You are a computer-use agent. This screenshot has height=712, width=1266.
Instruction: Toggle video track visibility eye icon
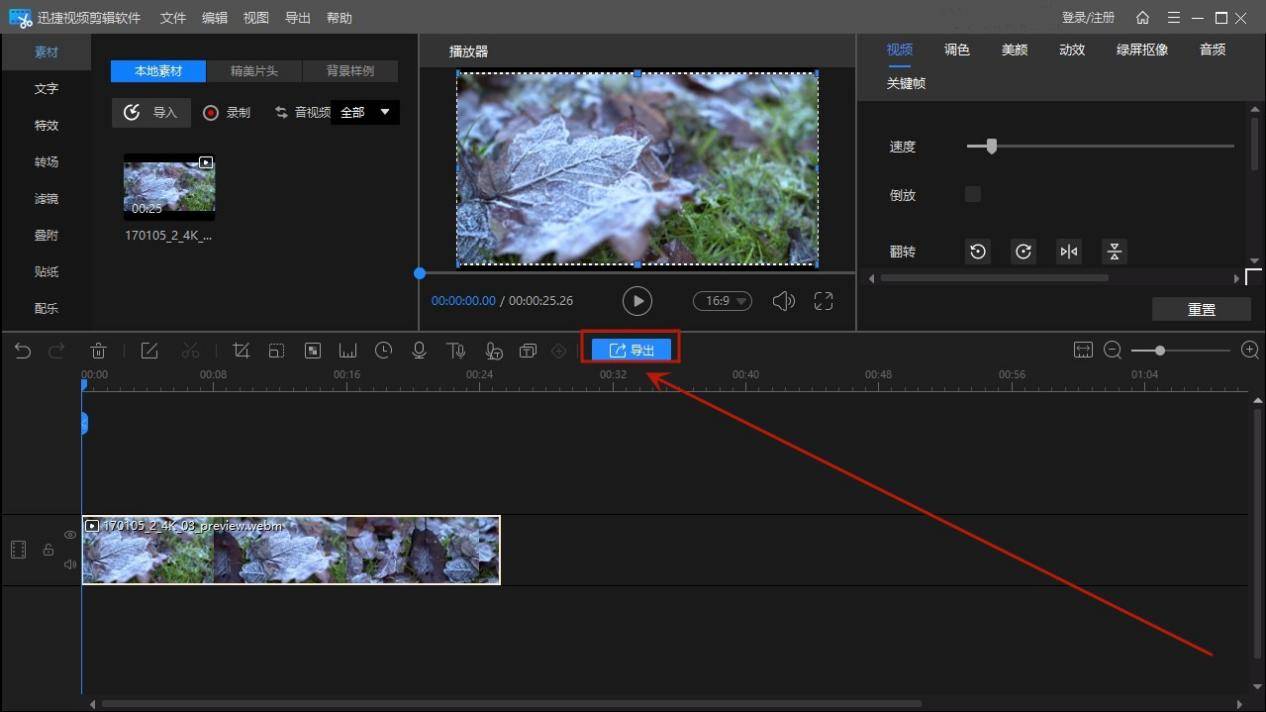[70, 535]
